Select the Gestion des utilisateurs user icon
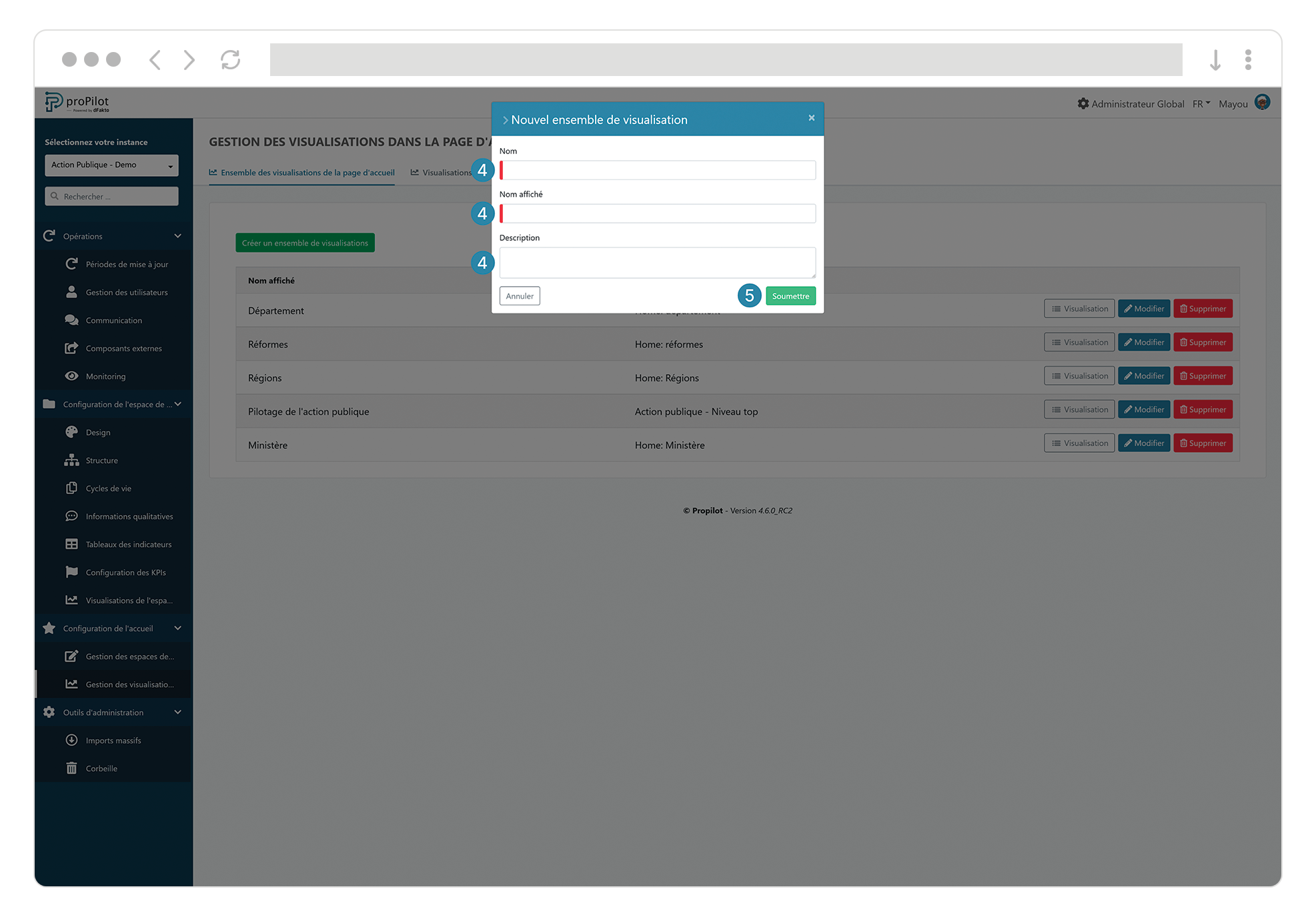Image resolution: width=1316 pixels, height=923 pixels. (72, 291)
